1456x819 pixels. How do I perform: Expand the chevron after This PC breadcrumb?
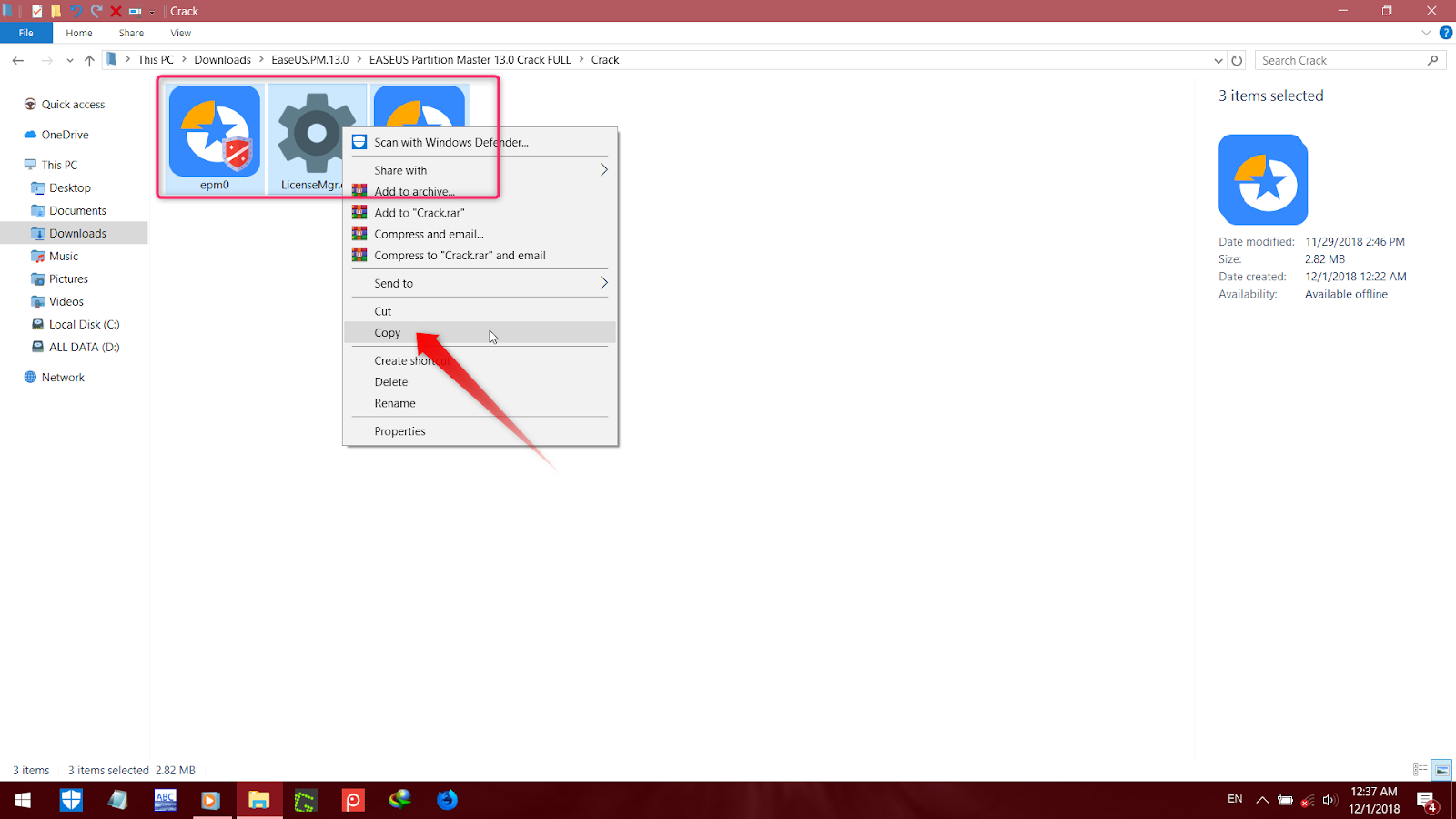tap(184, 60)
